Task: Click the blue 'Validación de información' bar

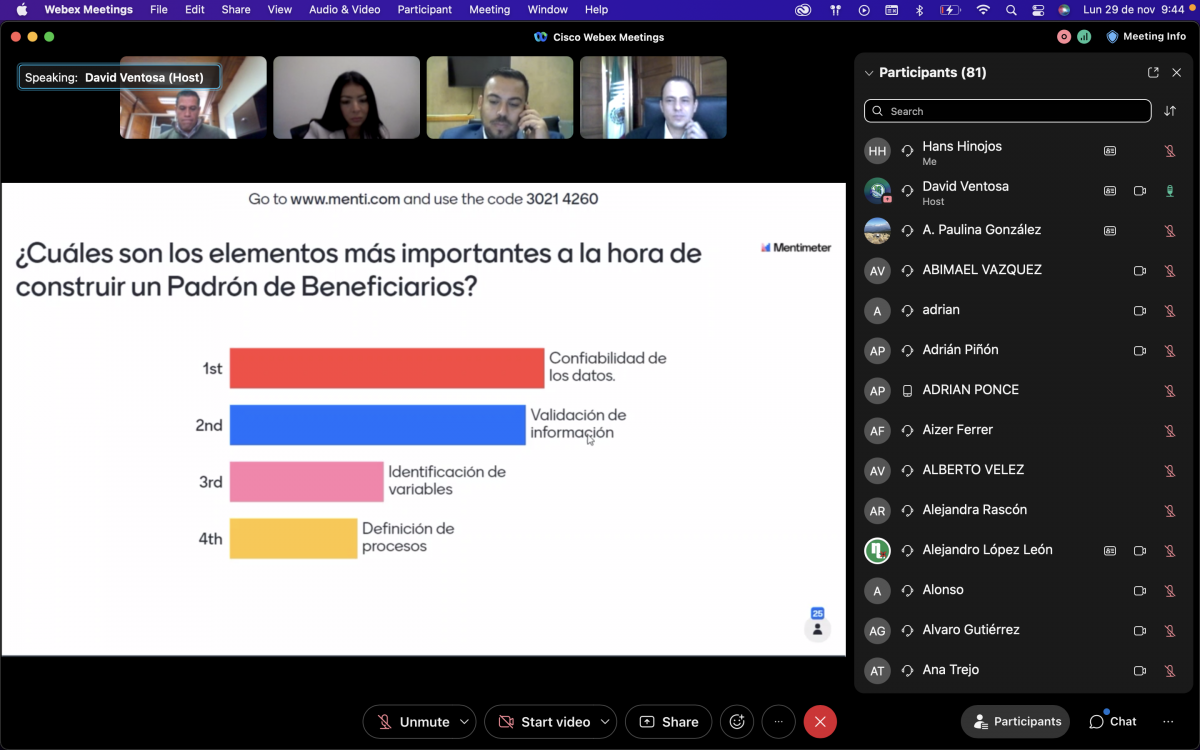Action: click(378, 425)
